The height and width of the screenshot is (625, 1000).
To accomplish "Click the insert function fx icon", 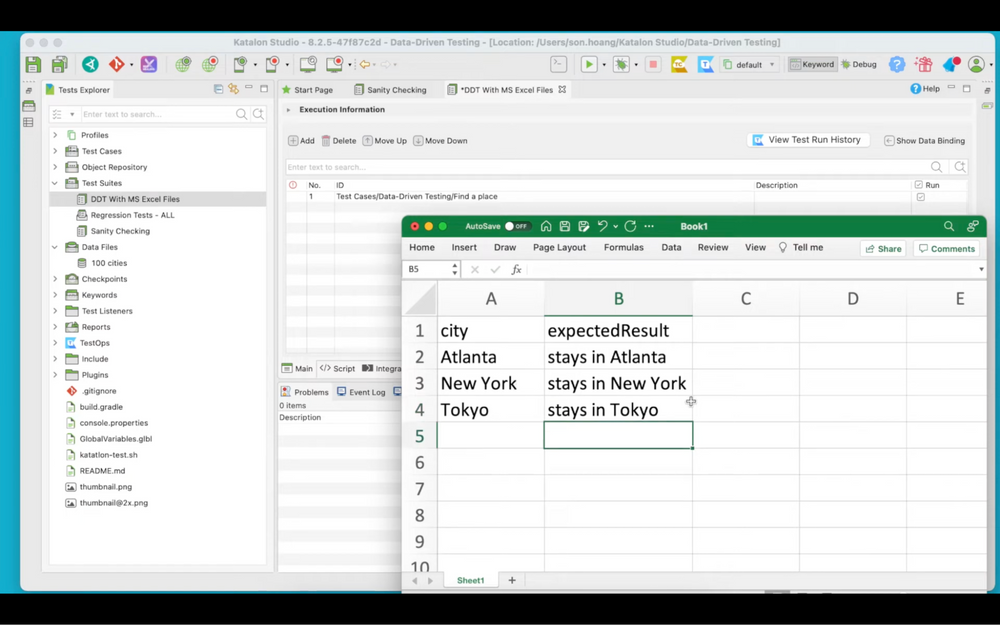I will [x=516, y=270].
